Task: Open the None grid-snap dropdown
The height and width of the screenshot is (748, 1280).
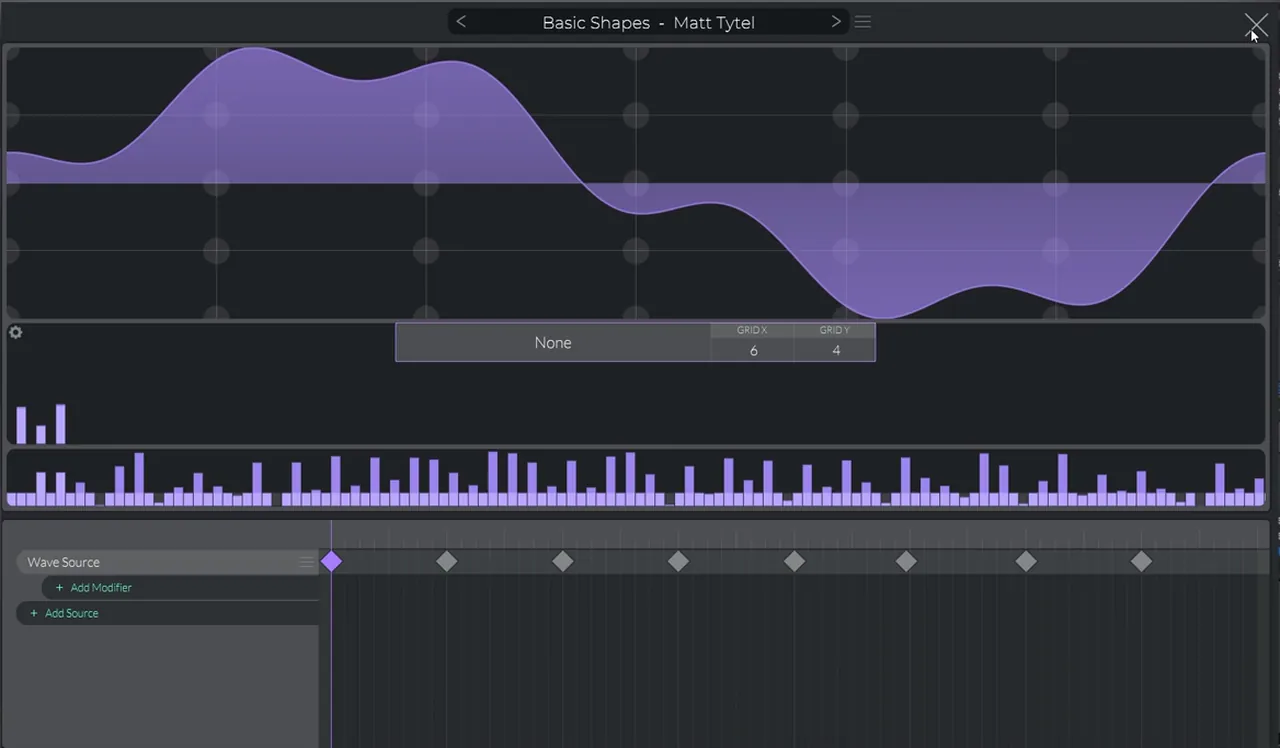Action: [x=553, y=342]
